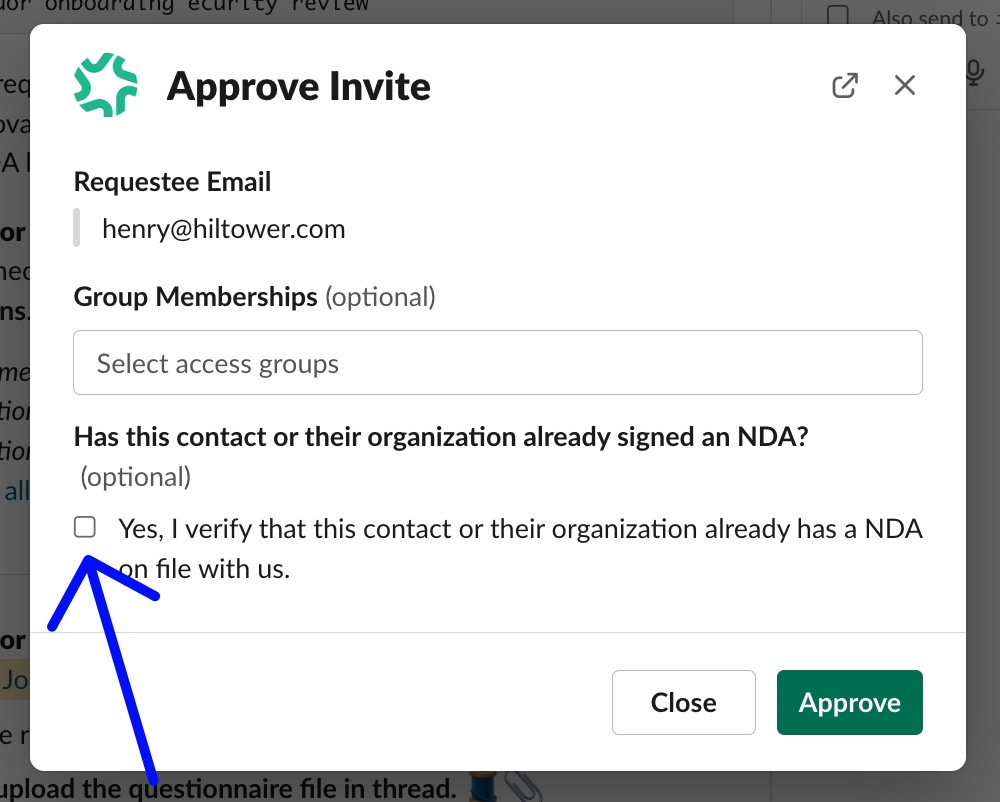Select the henry@hiltower.com email text

pyautogui.click(x=223, y=228)
